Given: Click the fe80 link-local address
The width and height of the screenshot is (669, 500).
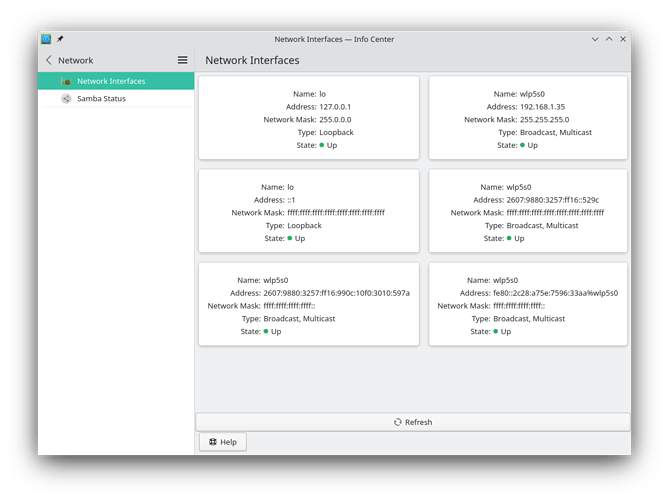Looking at the screenshot, I should click(555, 293).
